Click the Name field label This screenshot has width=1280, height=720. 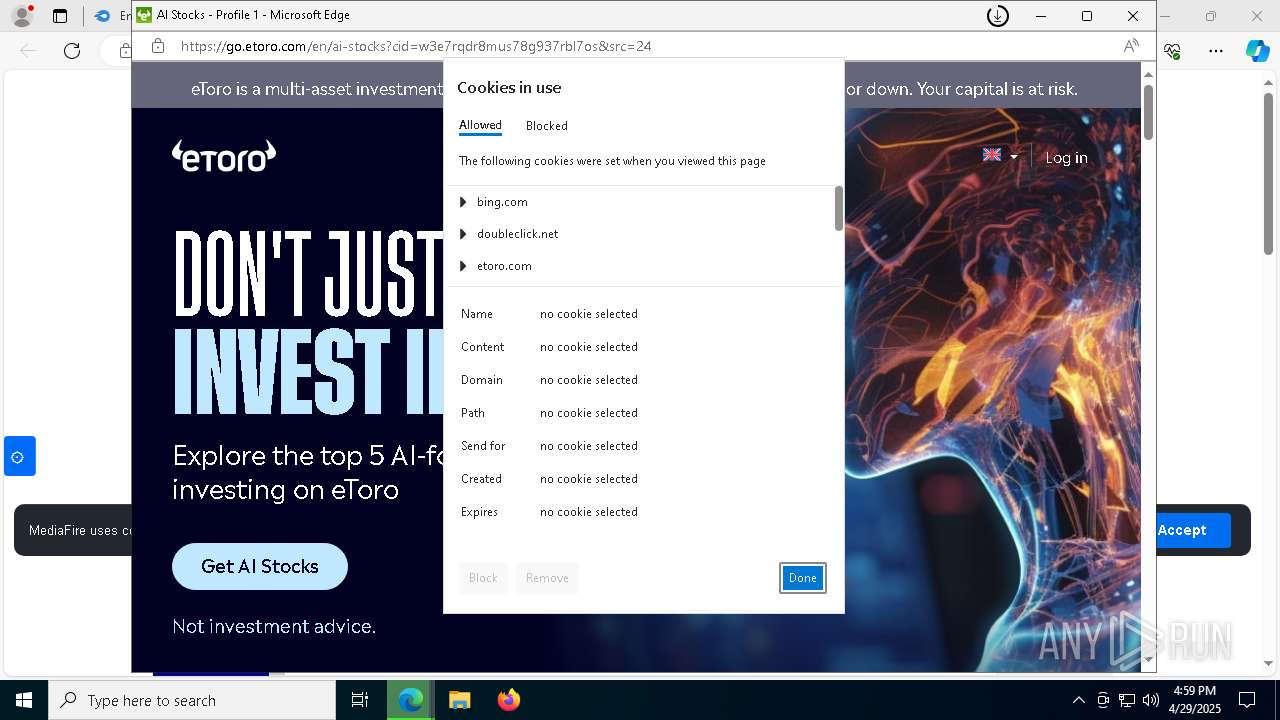[x=477, y=314]
